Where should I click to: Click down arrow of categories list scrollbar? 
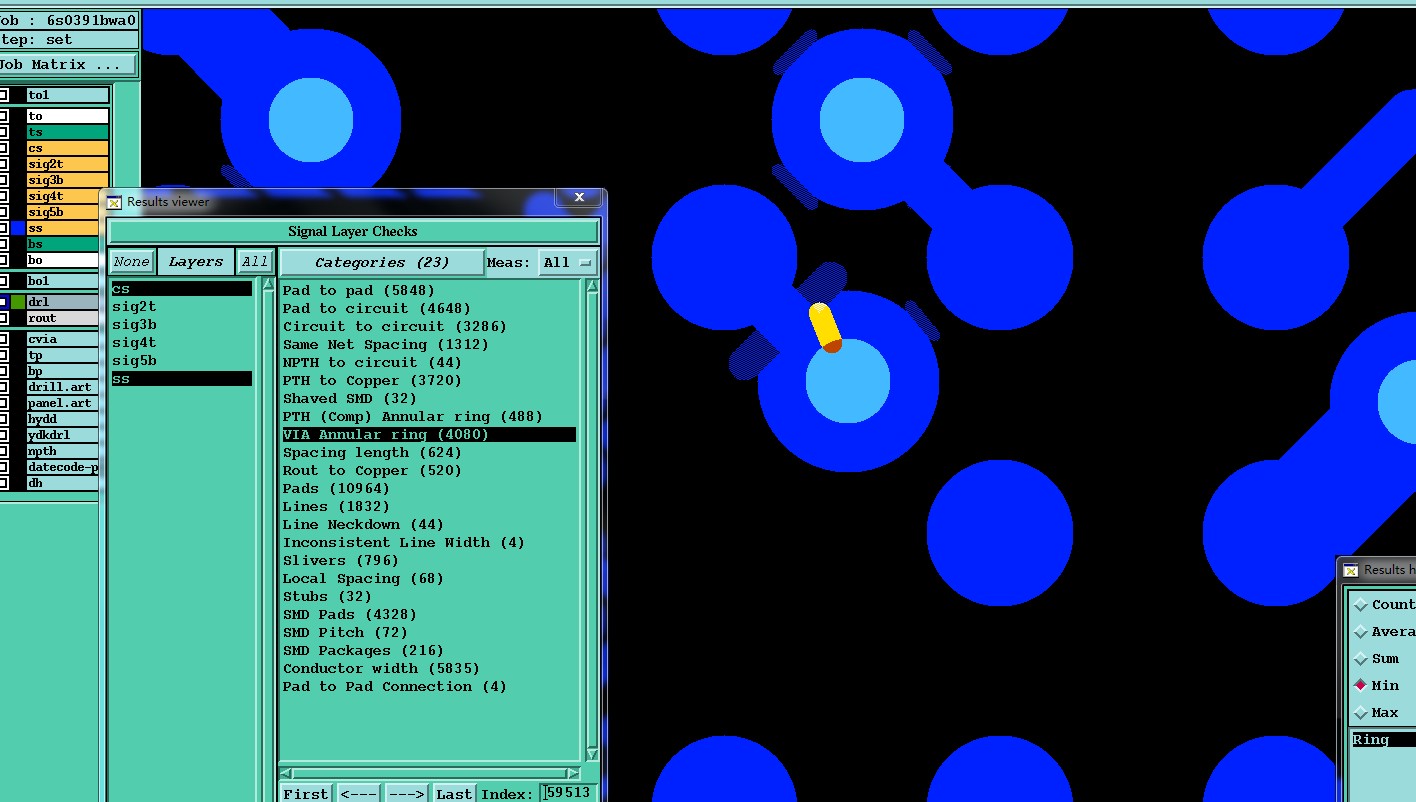pos(591,754)
